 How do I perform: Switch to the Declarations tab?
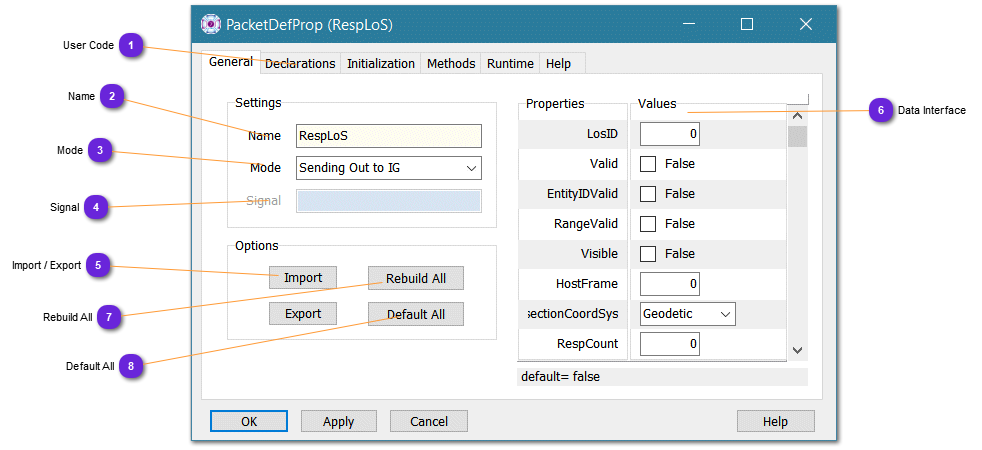pyautogui.click(x=300, y=63)
